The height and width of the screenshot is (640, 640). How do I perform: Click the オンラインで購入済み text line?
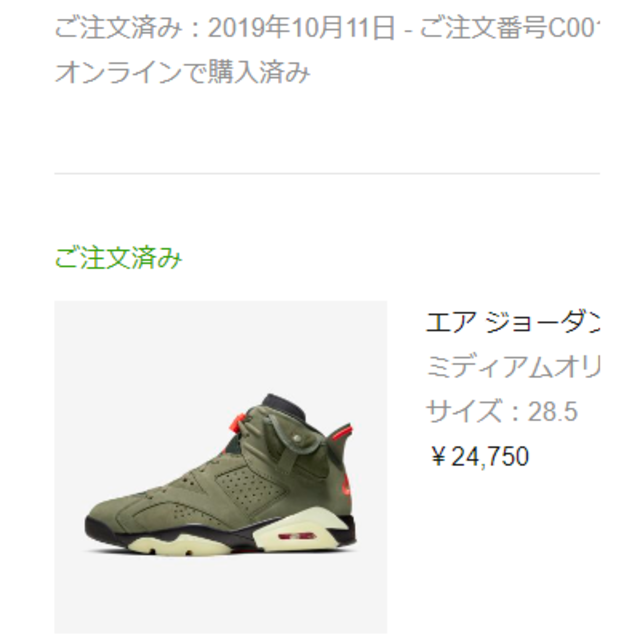click(x=182, y=73)
